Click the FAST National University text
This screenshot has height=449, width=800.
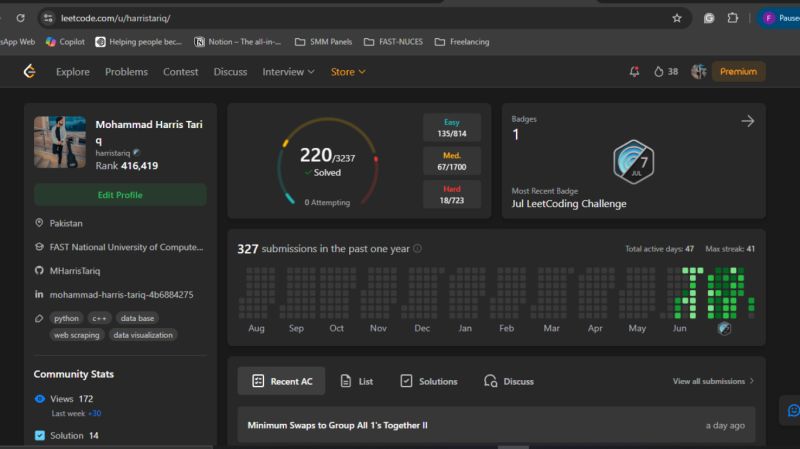pos(126,247)
